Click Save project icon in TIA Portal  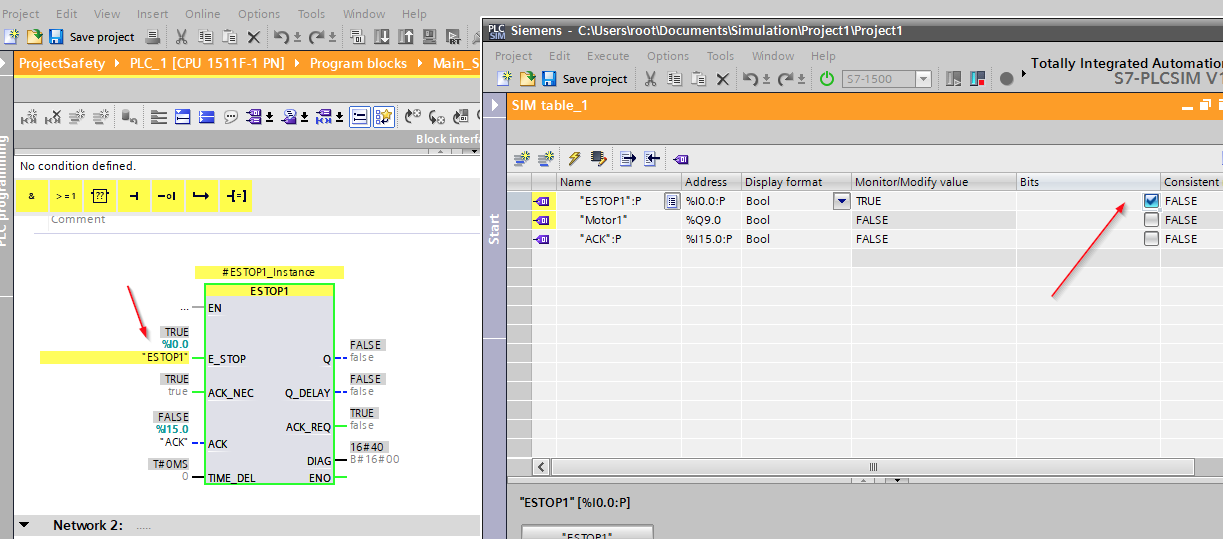point(56,37)
